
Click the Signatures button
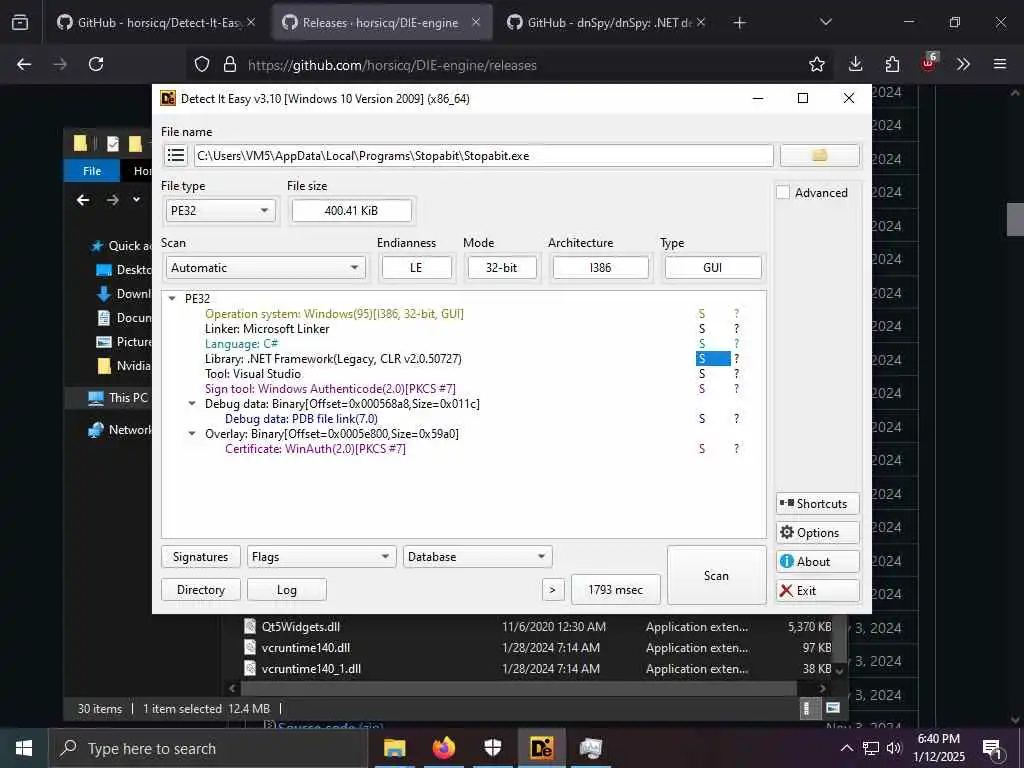[200, 557]
